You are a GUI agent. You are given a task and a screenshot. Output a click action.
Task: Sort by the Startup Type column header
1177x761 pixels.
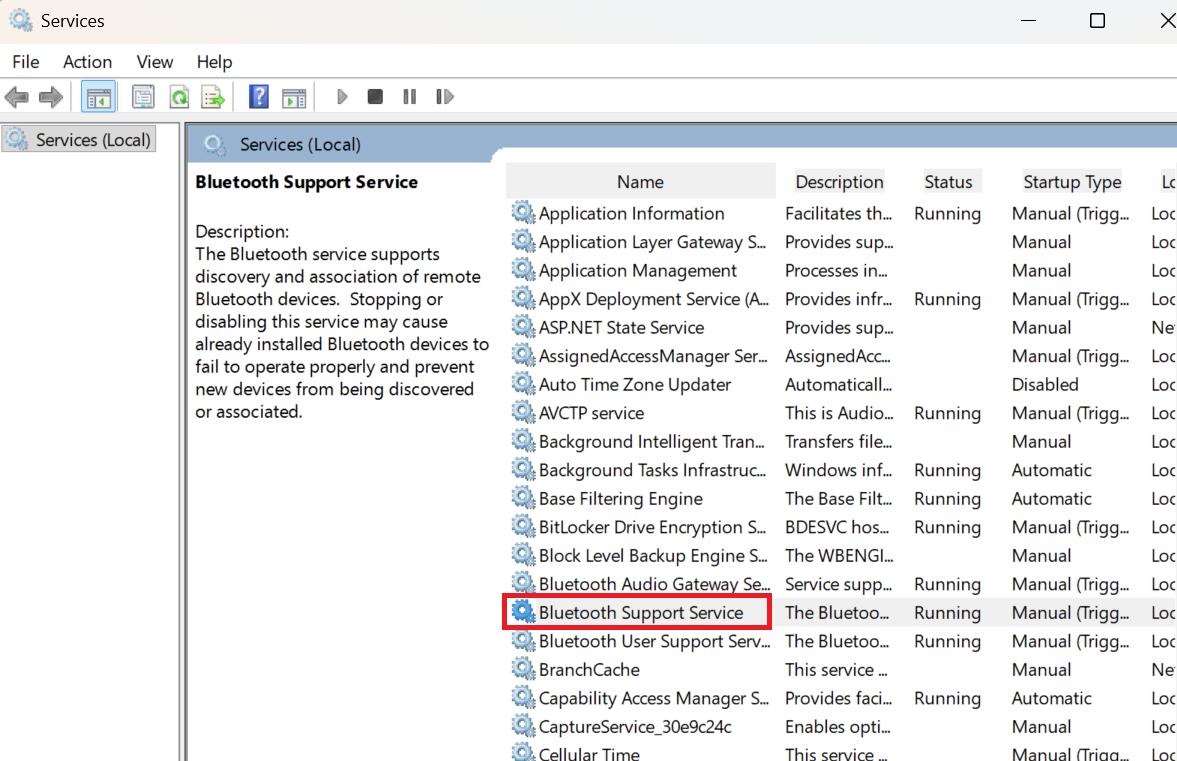click(1072, 182)
